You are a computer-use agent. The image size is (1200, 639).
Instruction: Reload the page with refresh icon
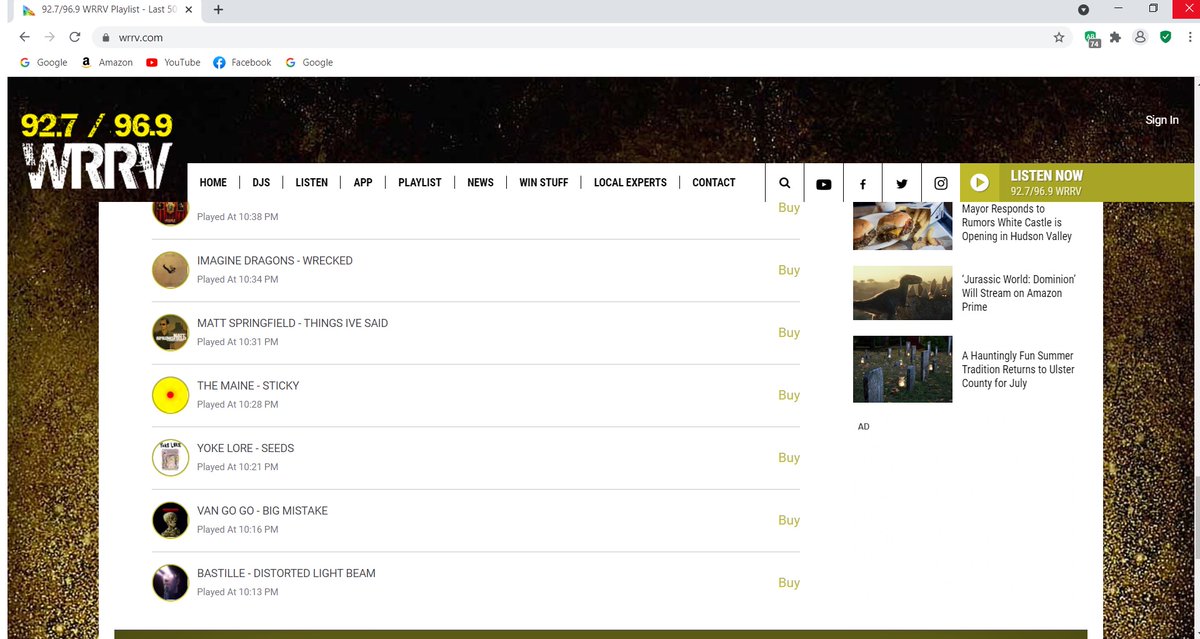(x=74, y=37)
